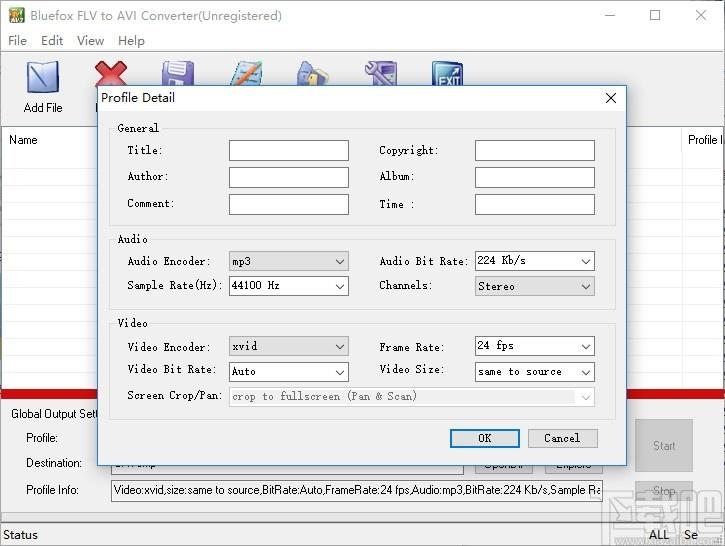Open the Video Encoder xvid dropdown
Image resolution: width=725 pixels, height=546 pixels.
point(289,346)
